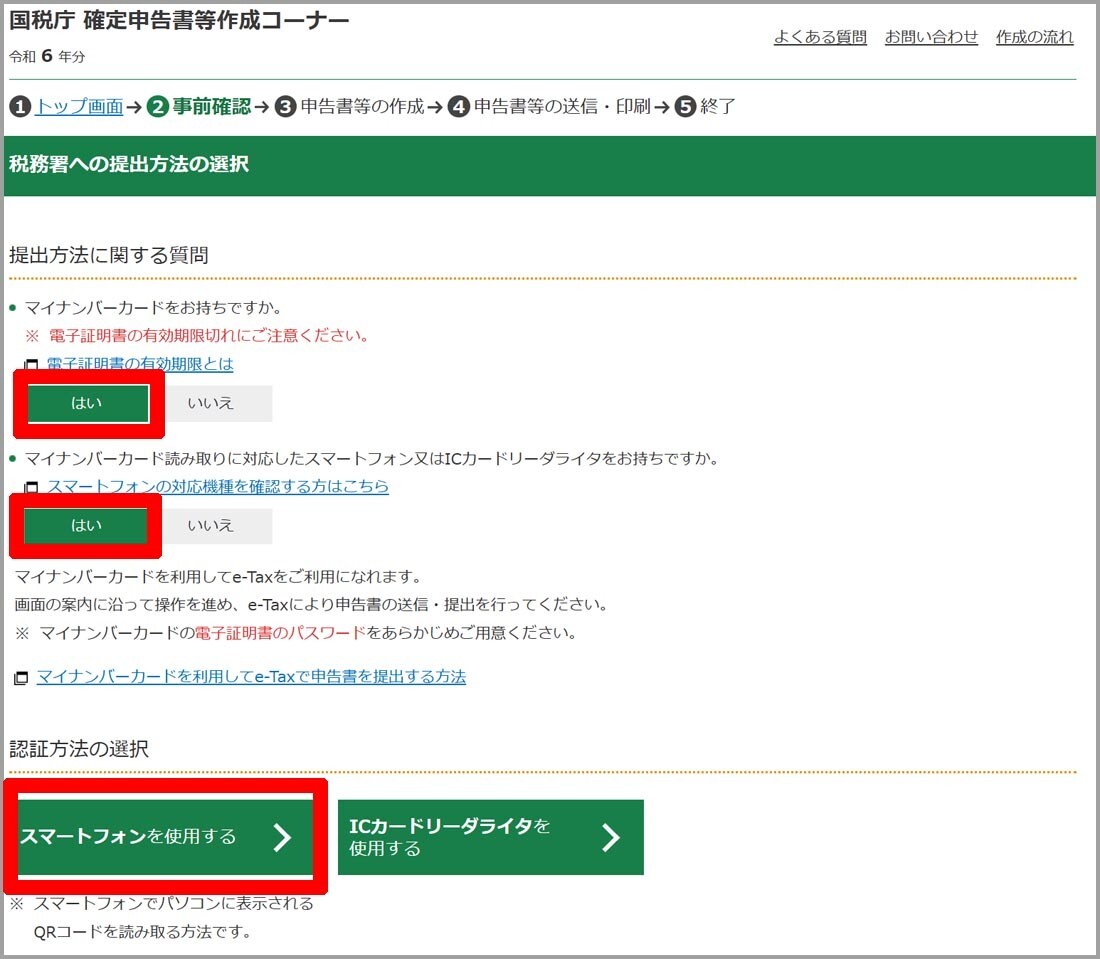Click 税務署への提出方法の選択 header
Screen dimensions: 1100x959
tap(129, 164)
